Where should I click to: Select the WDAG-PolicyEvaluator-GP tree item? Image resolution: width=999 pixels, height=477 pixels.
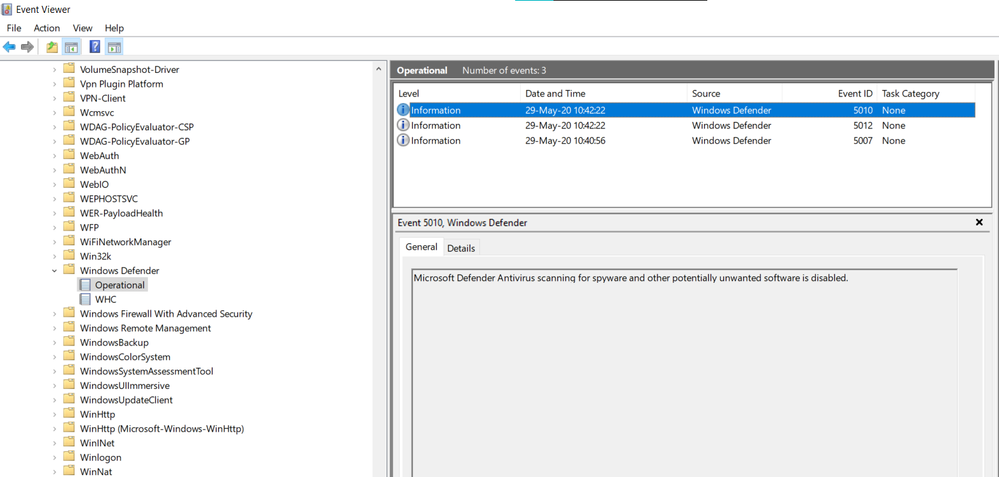[x=134, y=141]
